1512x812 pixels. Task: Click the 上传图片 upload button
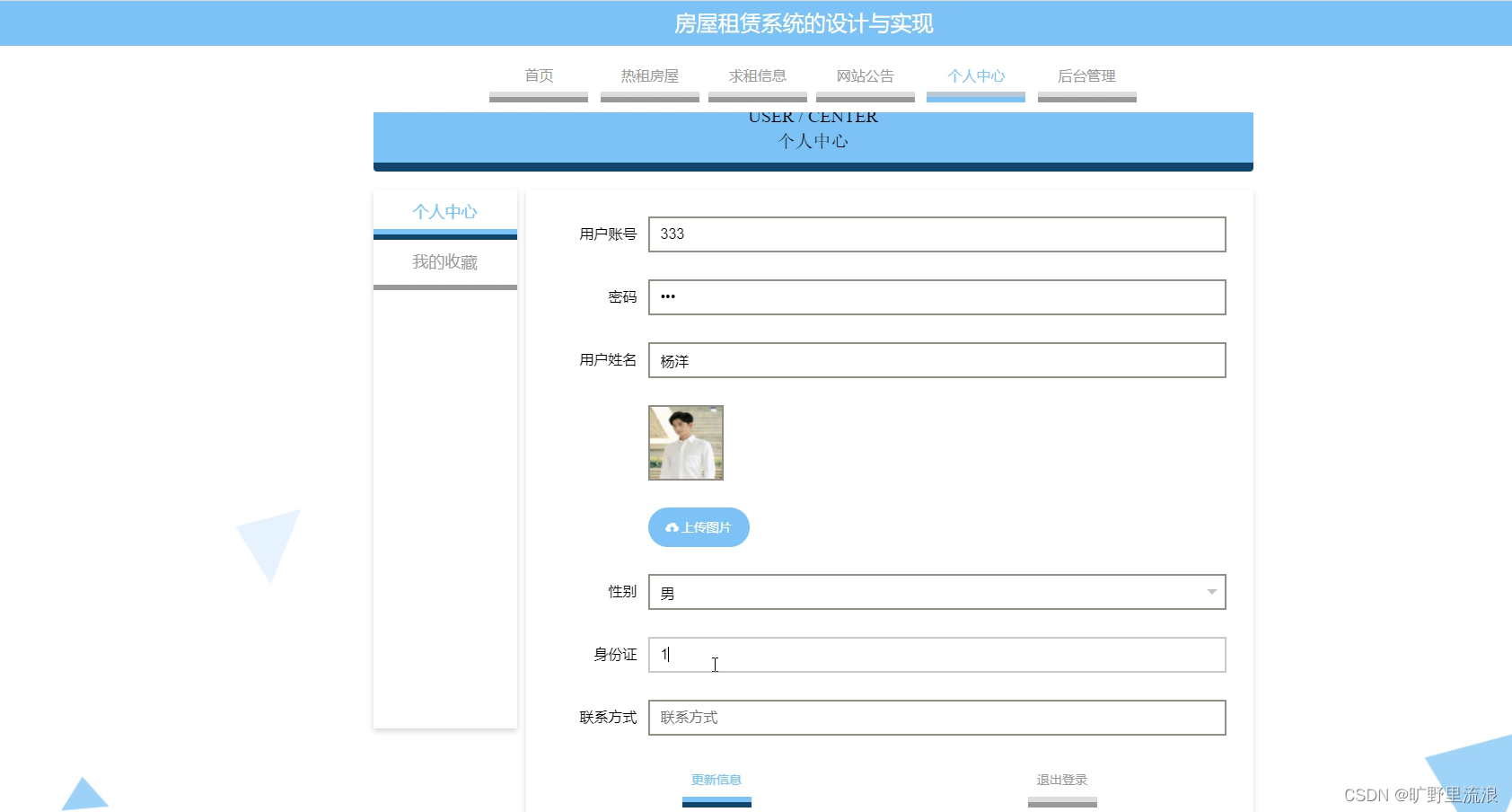699,527
